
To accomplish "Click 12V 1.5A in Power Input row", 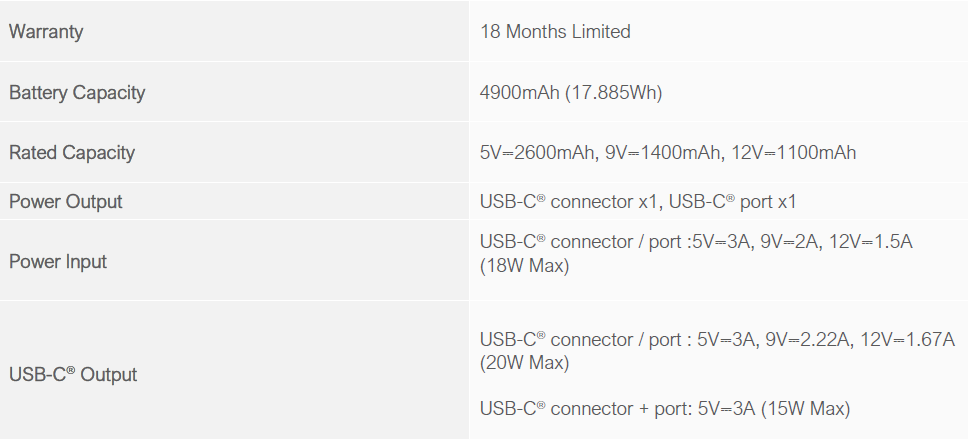I will 870,241.
